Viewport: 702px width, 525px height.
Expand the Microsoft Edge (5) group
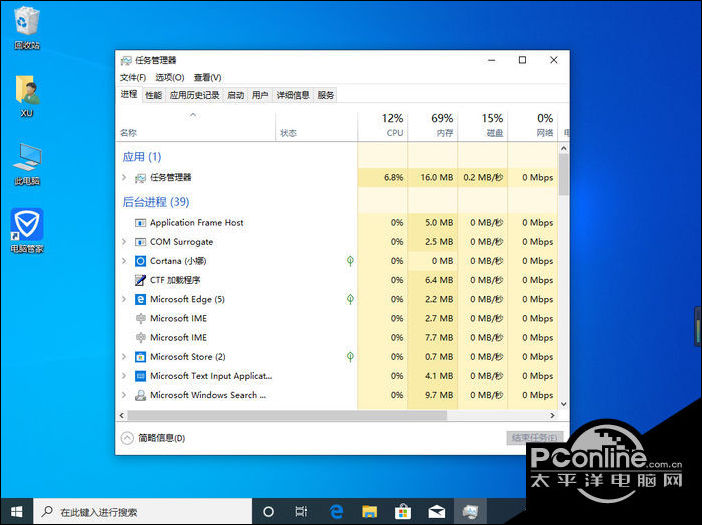tap(124, 299)
